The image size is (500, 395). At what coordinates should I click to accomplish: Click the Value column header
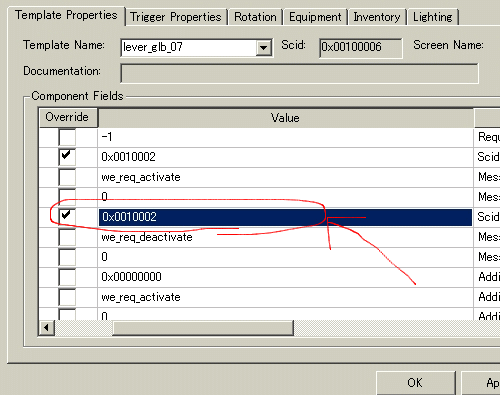click(x=285, y=118)
